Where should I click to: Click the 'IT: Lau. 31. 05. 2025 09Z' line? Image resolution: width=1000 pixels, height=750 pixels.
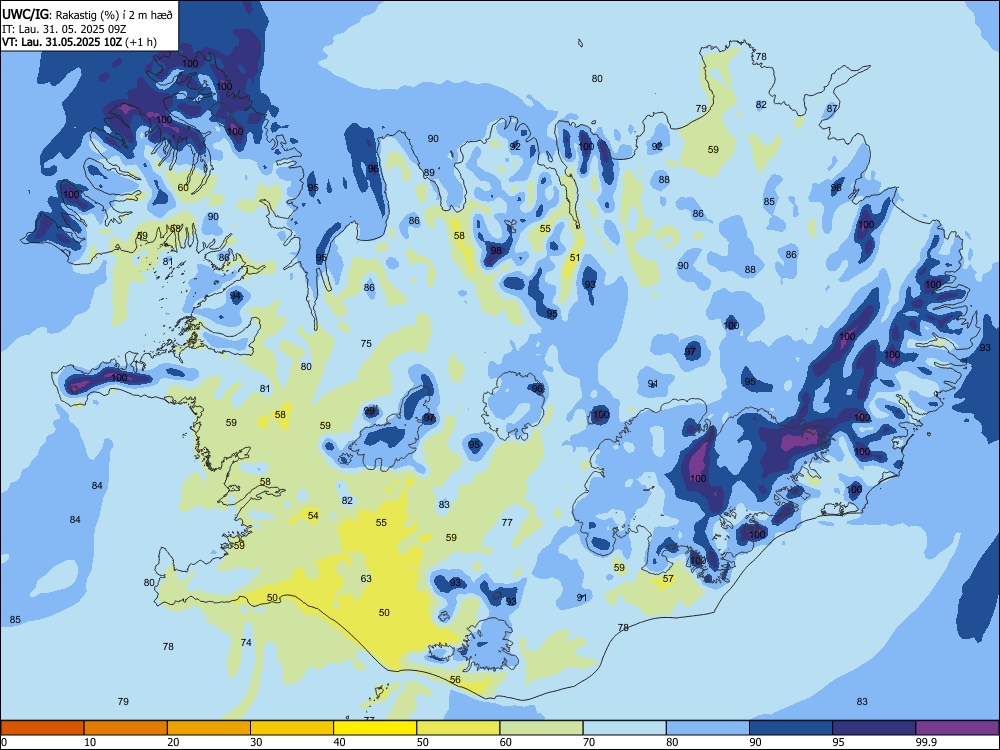[x=64, y=29]
